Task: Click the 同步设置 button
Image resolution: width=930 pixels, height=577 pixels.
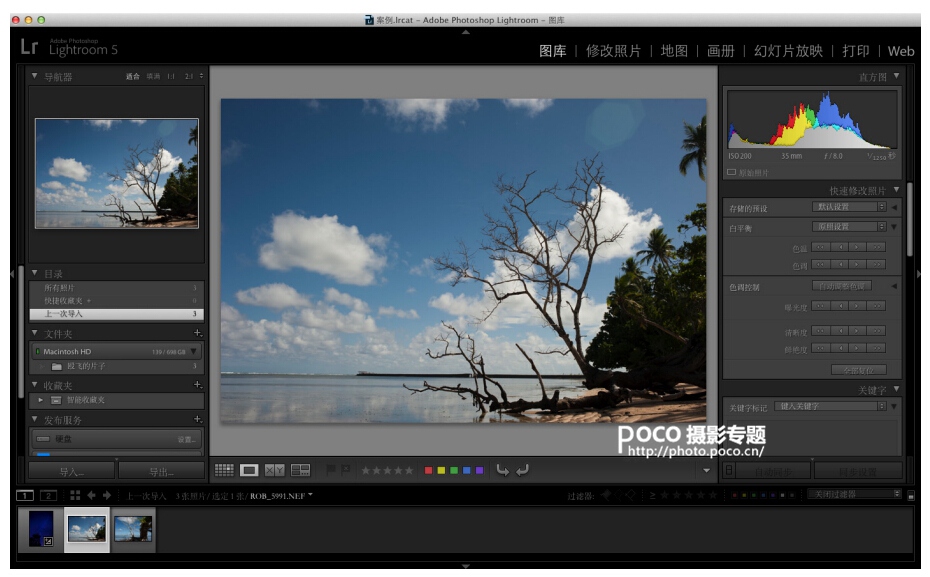Action: (858, 471)
